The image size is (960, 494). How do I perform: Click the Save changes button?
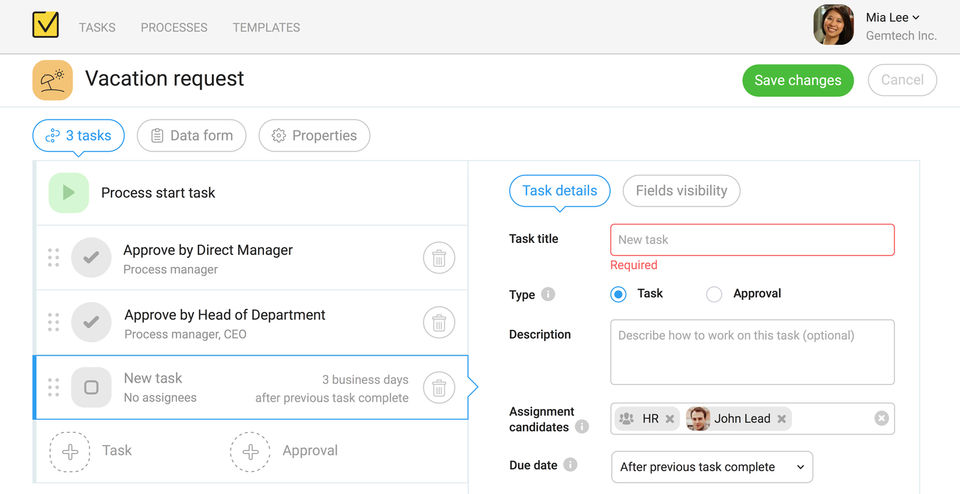797,80
